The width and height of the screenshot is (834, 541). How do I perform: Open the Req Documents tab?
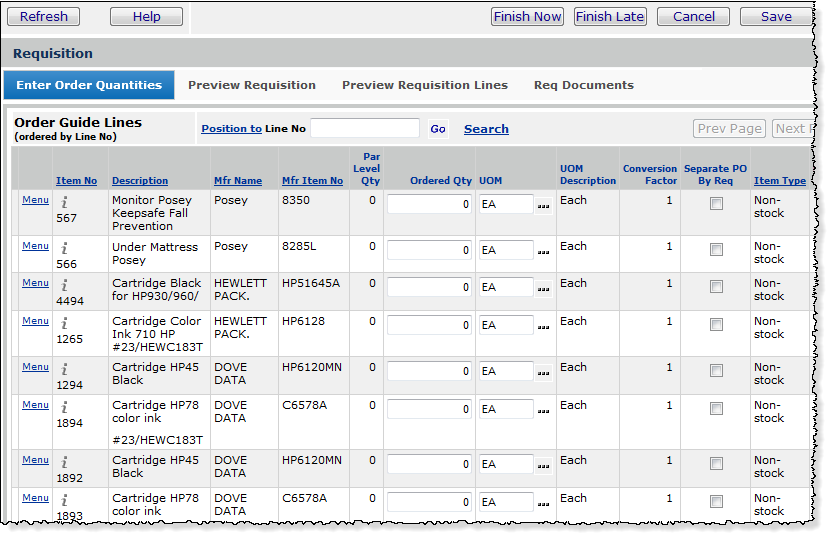click(584, 85)
